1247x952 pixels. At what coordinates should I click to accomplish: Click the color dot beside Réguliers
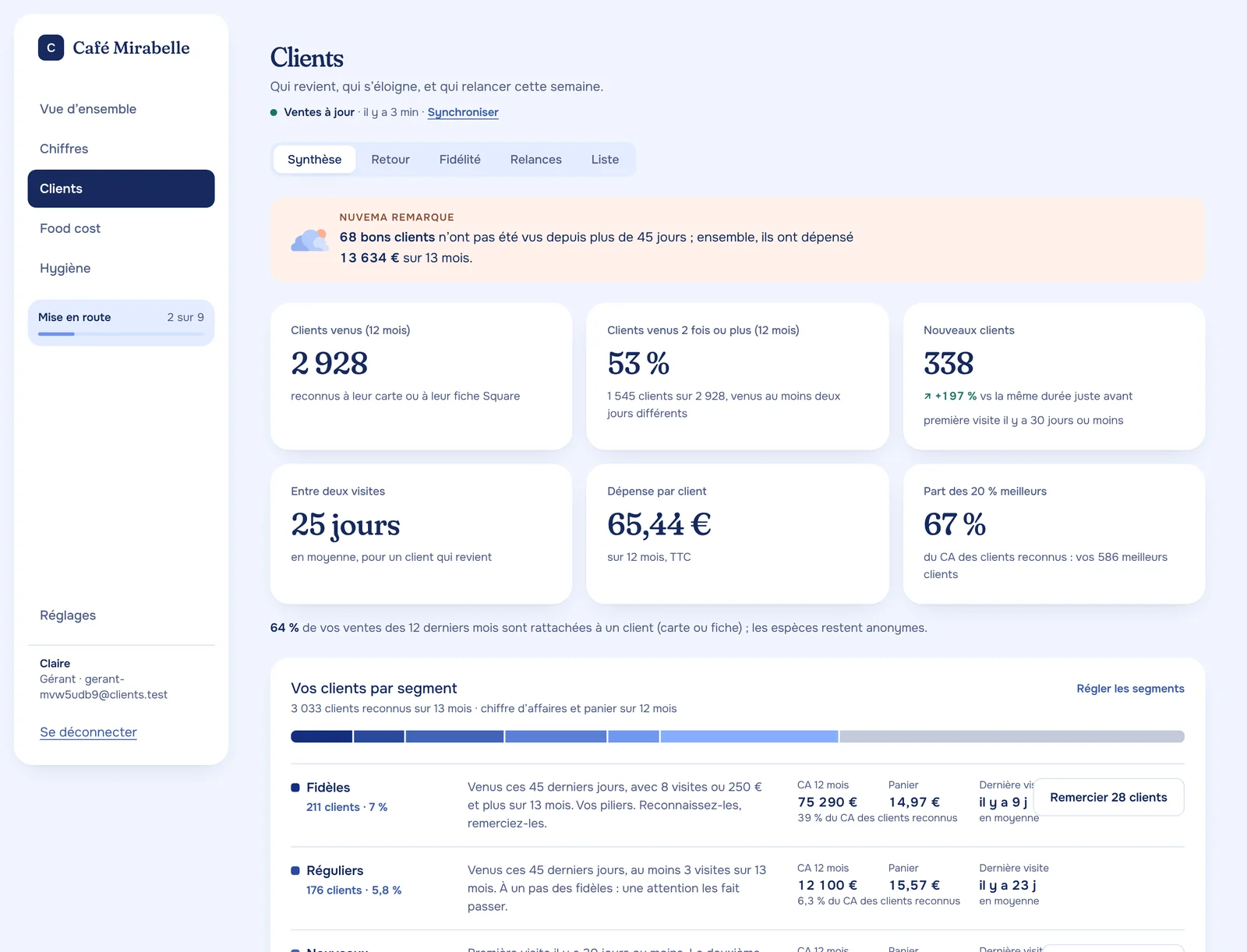point(295,871)
